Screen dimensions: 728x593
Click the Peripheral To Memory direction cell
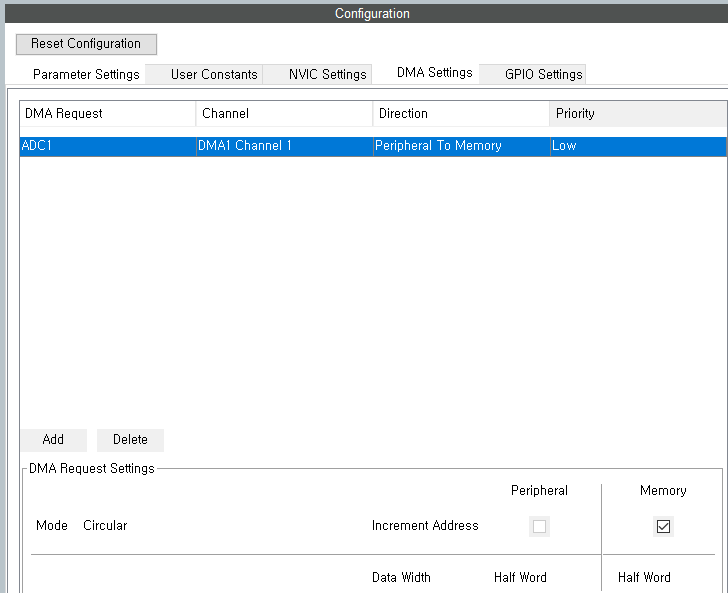click(461, 146)
